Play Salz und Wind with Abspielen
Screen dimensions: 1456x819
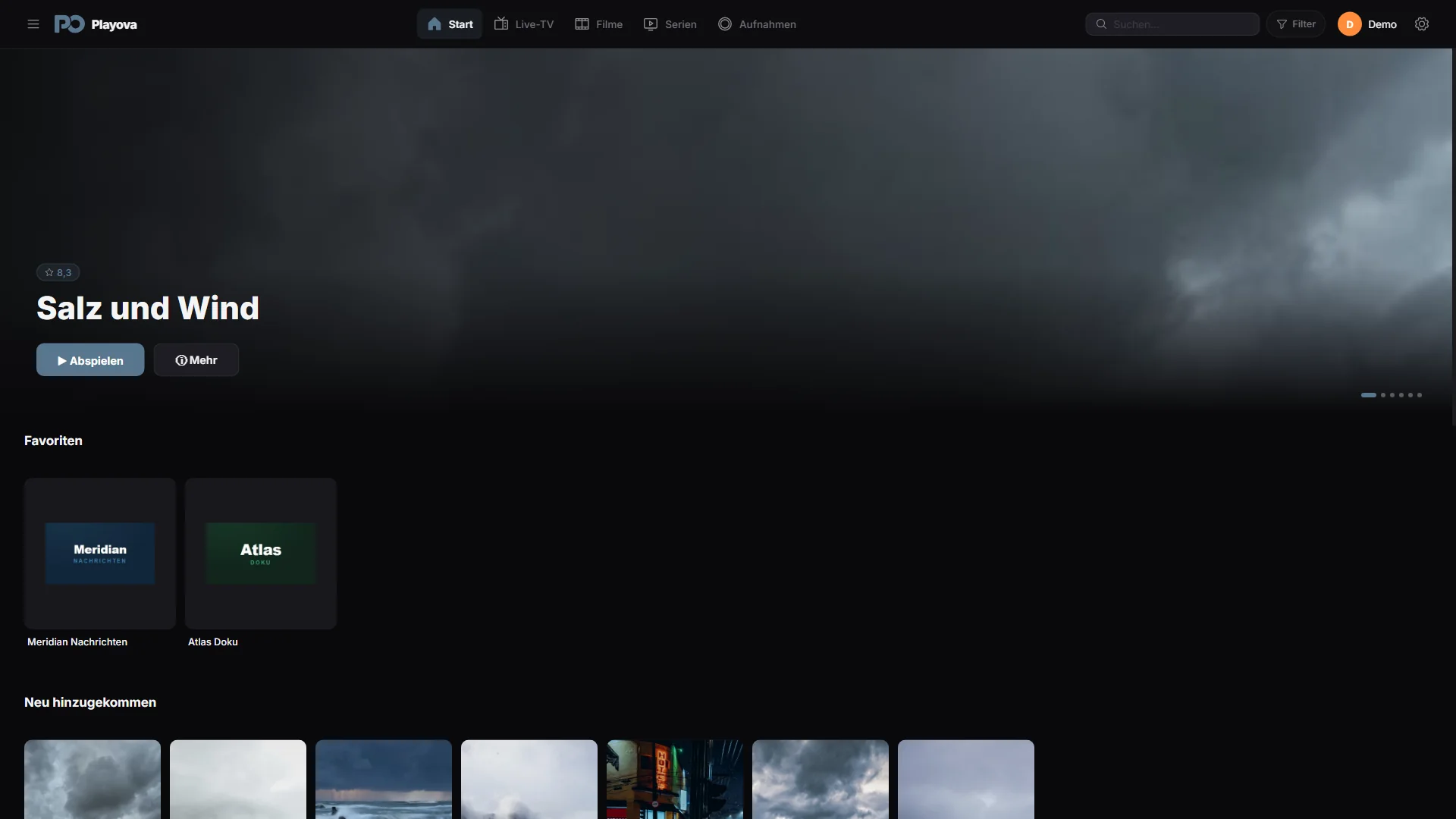pos(90,360)
